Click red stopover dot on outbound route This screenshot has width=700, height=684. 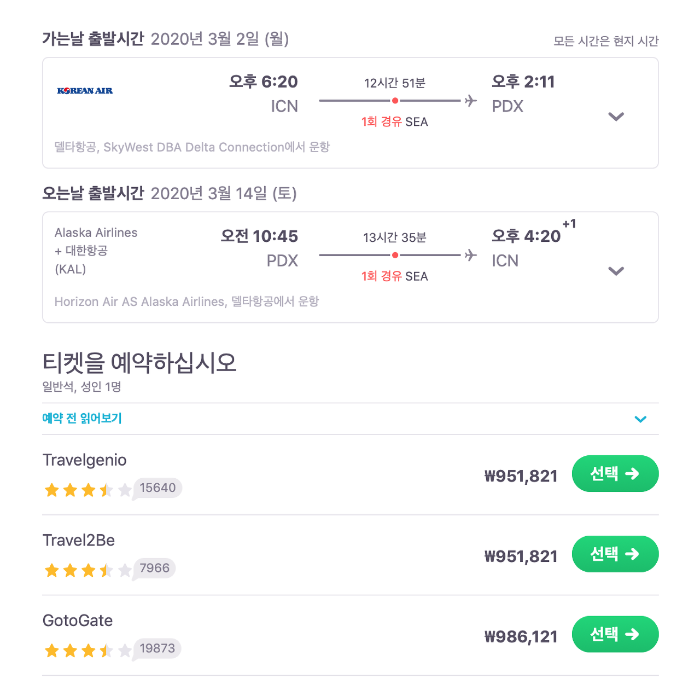tap(395, 101)
